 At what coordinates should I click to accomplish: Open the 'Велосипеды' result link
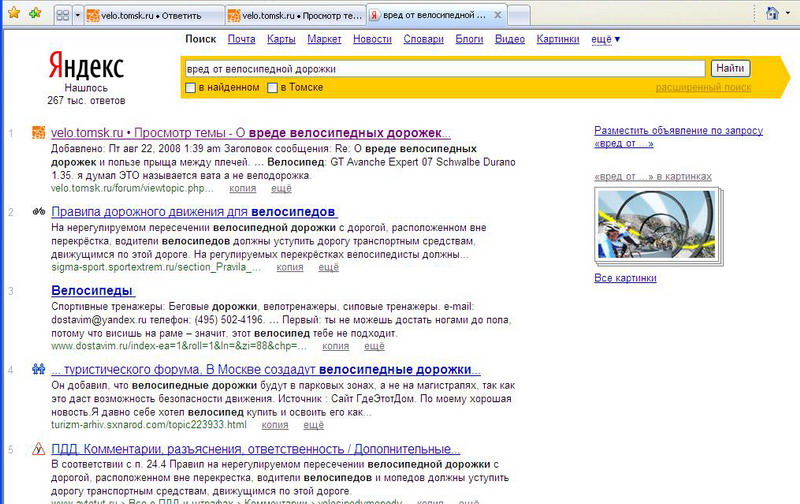[92, 291]
